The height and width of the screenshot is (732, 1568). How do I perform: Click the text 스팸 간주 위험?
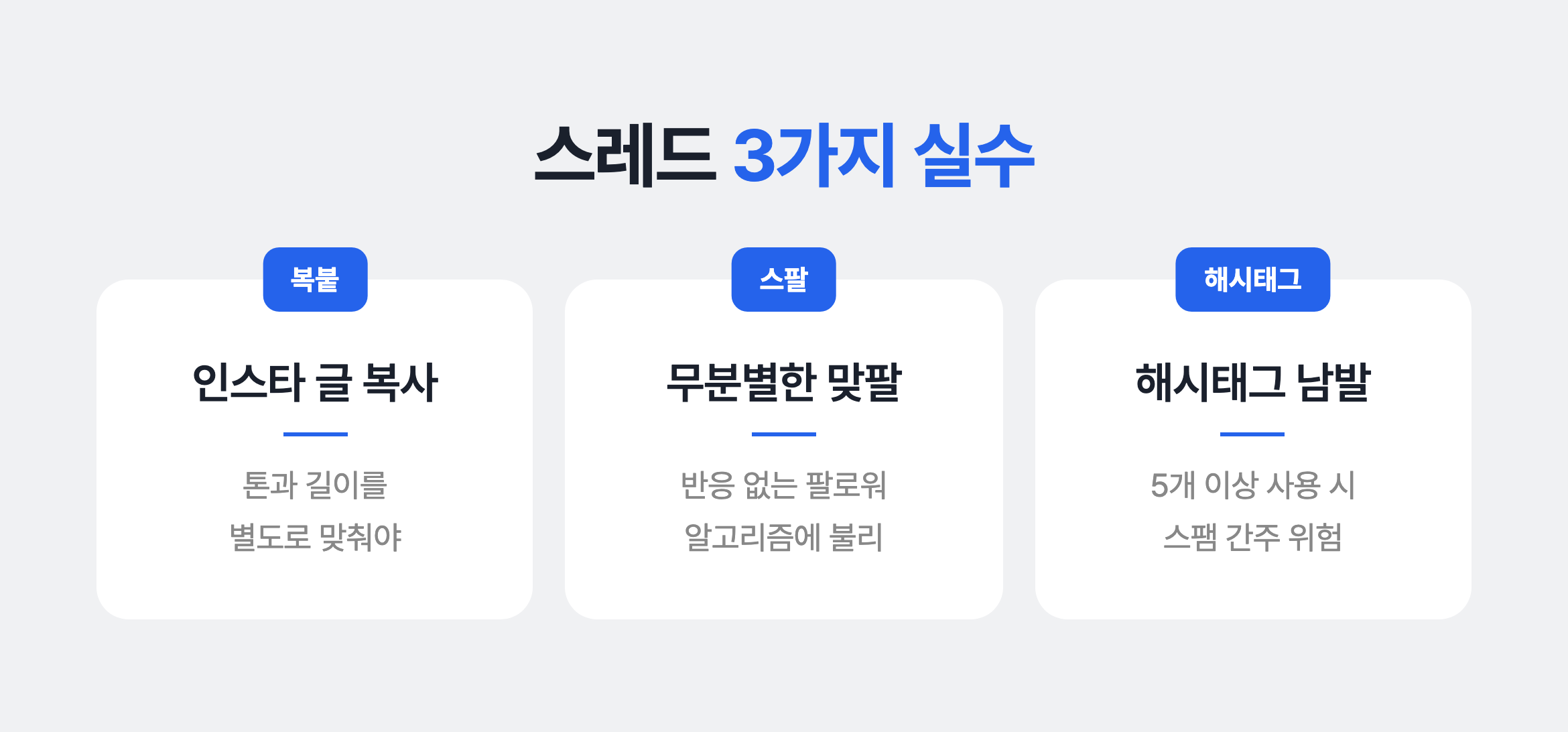1252,537
